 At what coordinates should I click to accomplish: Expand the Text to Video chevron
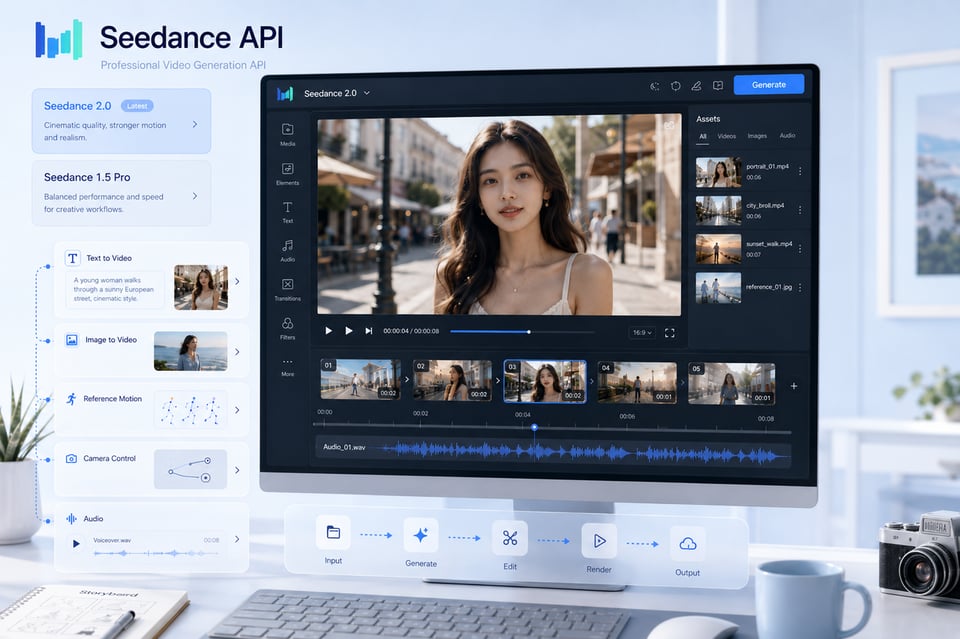(237, 281)
